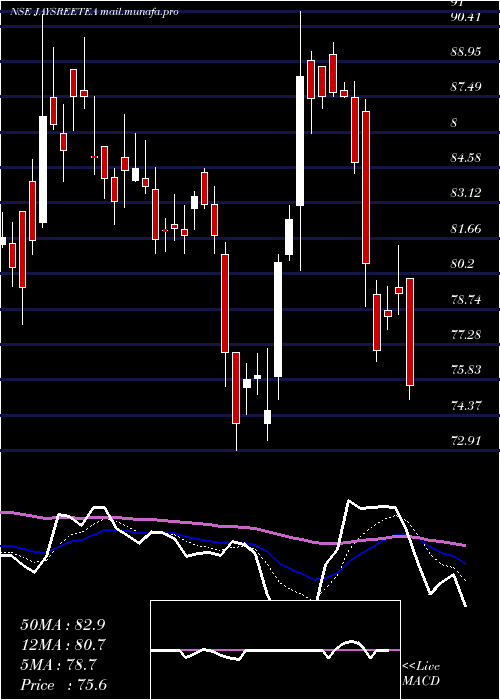This screenshot has width=500, height=700.
Task: Click the 50MA : 82.9 readout
Action: pos(63,625)
